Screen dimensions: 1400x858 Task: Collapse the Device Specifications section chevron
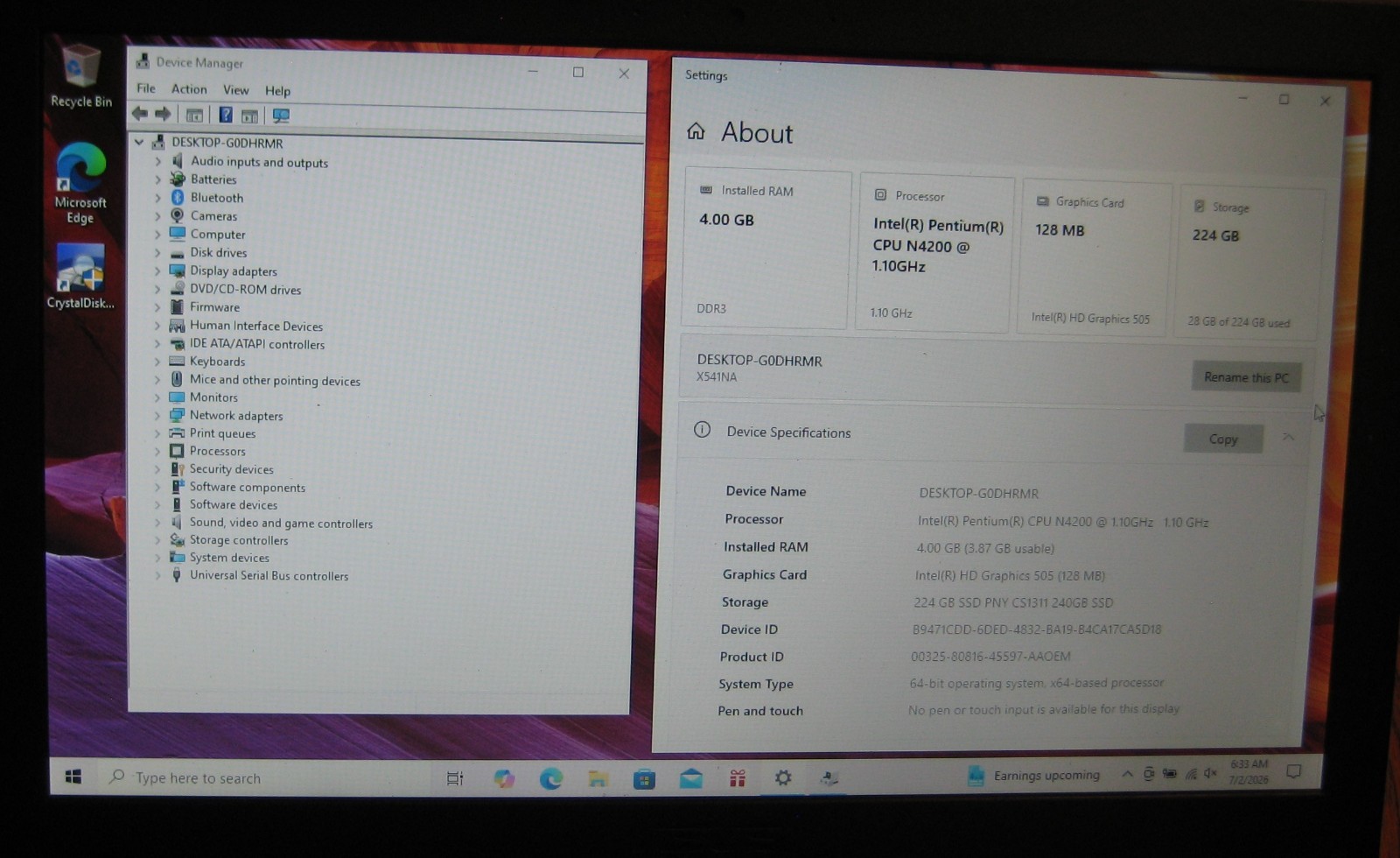click(x=1288, y=437)
